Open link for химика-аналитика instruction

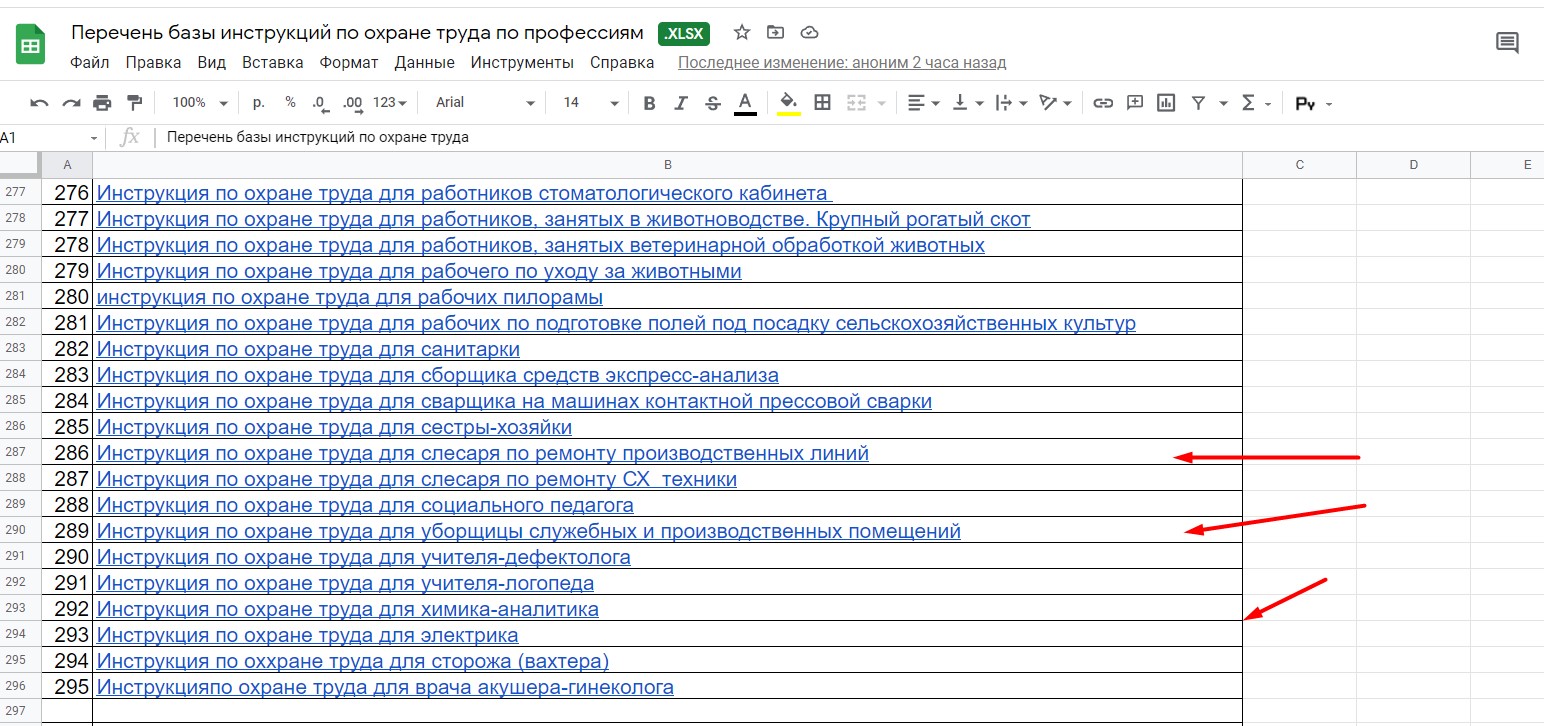pyautogui.click(x=348, y=609)
